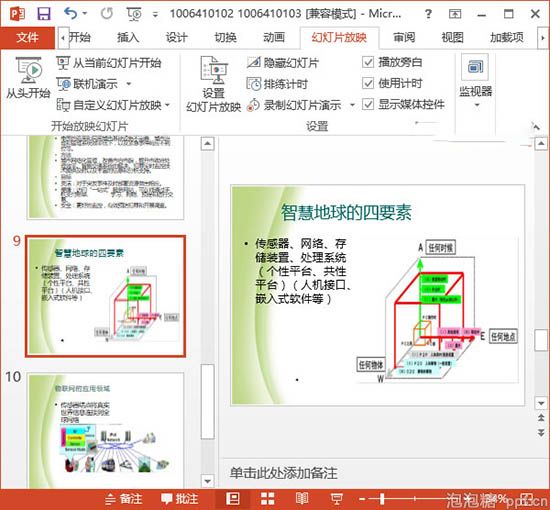Switch to the 视图 tab
Screen dimensions: 550x510
[x=452, y=37]
